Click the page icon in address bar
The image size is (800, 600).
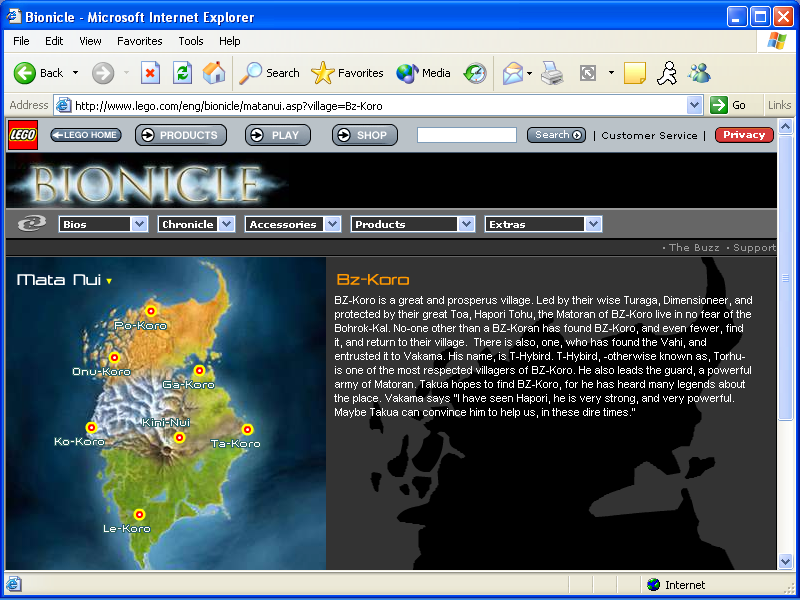tap(63, 106)
